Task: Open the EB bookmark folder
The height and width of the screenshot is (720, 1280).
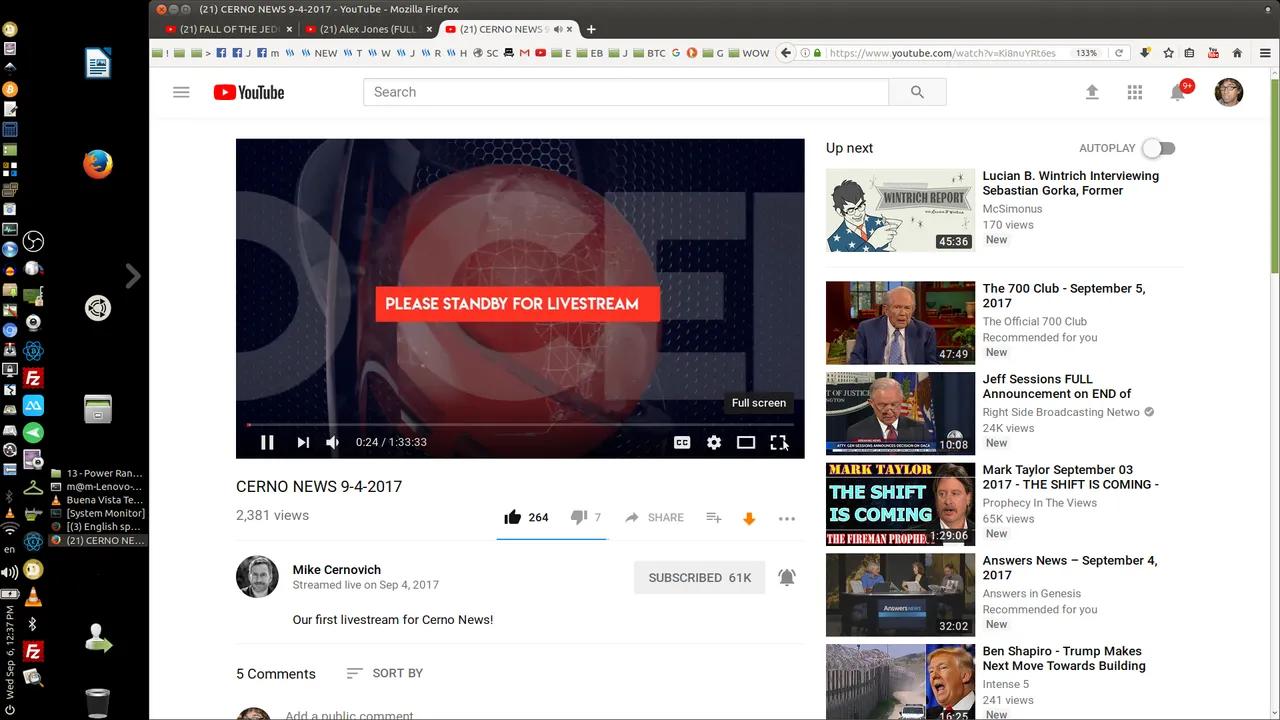Action: [x=590, y=53]
